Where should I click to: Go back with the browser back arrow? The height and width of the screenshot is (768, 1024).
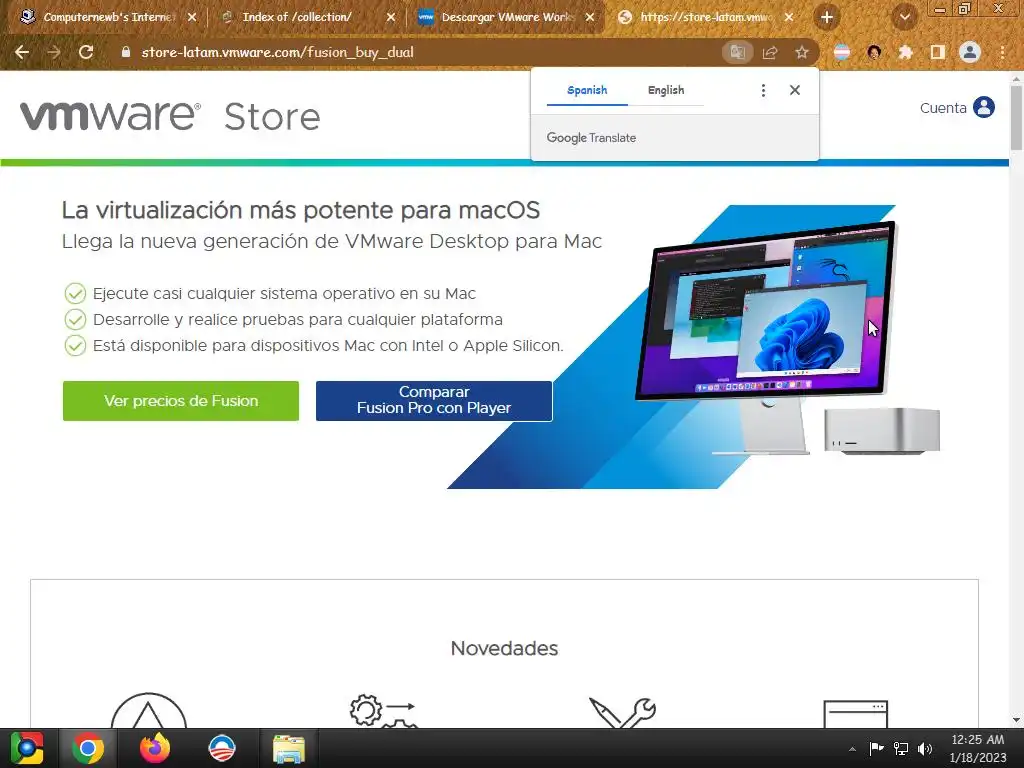point(22,52)
